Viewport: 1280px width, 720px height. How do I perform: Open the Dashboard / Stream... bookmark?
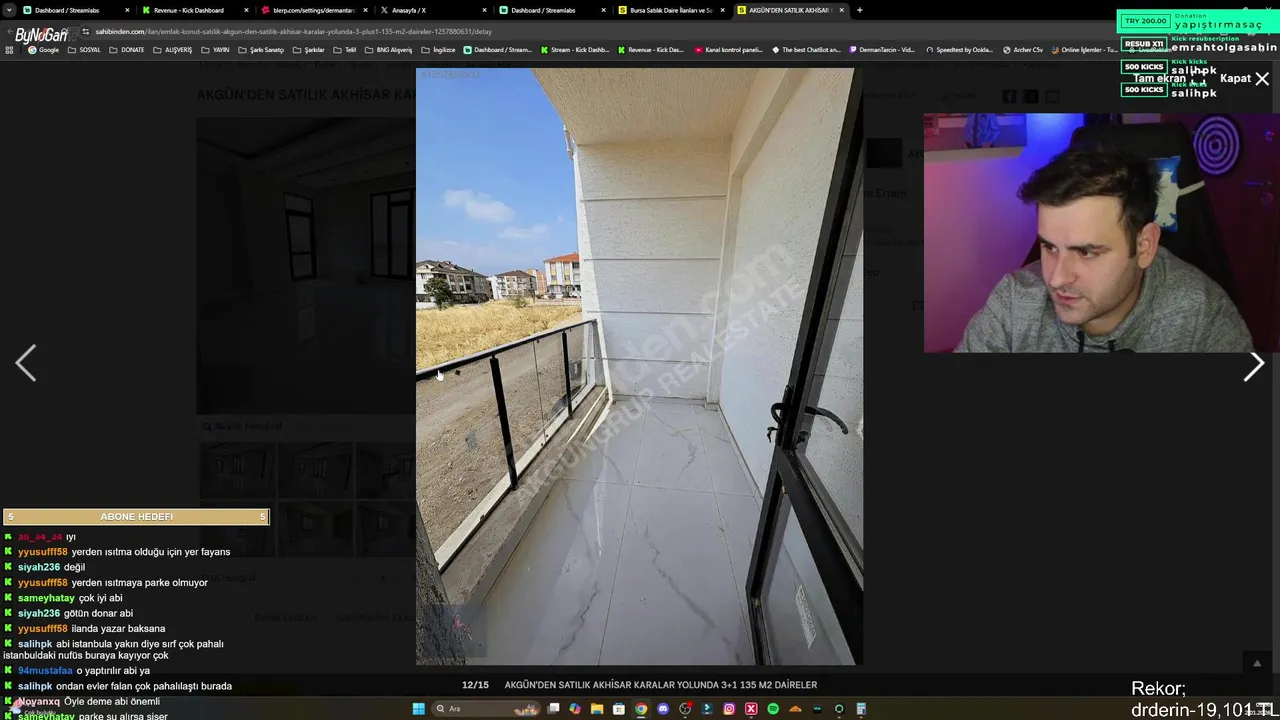click(497, 50)
